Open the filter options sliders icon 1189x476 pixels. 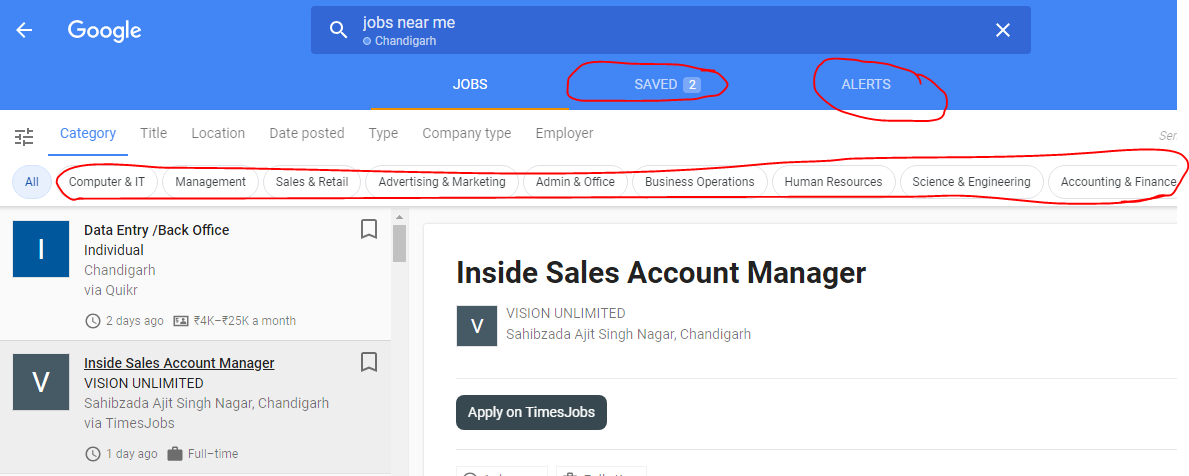pyautogui.click(x=24, y=137)
